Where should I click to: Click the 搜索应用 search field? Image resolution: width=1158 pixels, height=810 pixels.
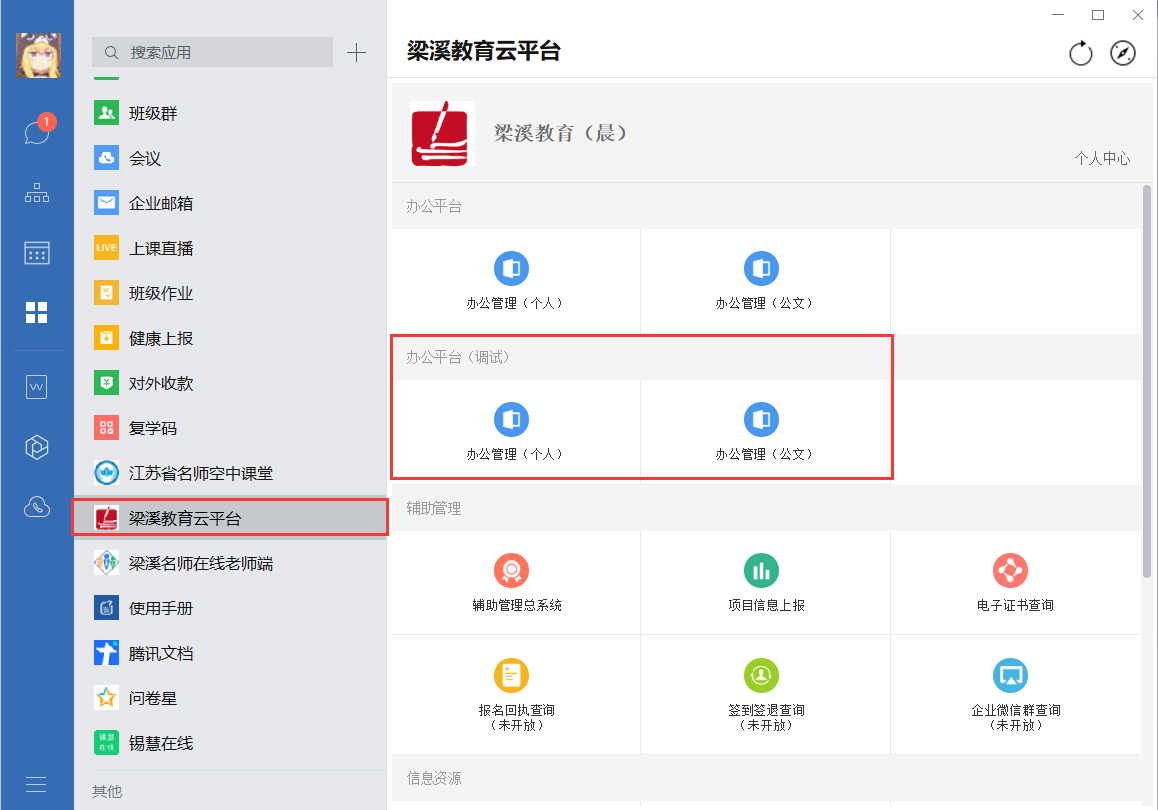click(213, 52)
